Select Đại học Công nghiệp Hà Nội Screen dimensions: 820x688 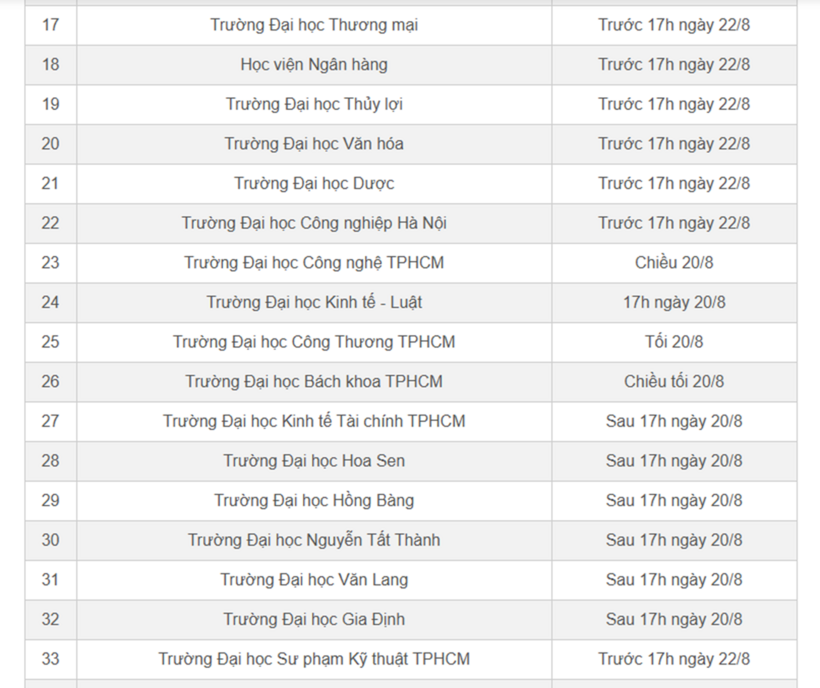point(314,223)
